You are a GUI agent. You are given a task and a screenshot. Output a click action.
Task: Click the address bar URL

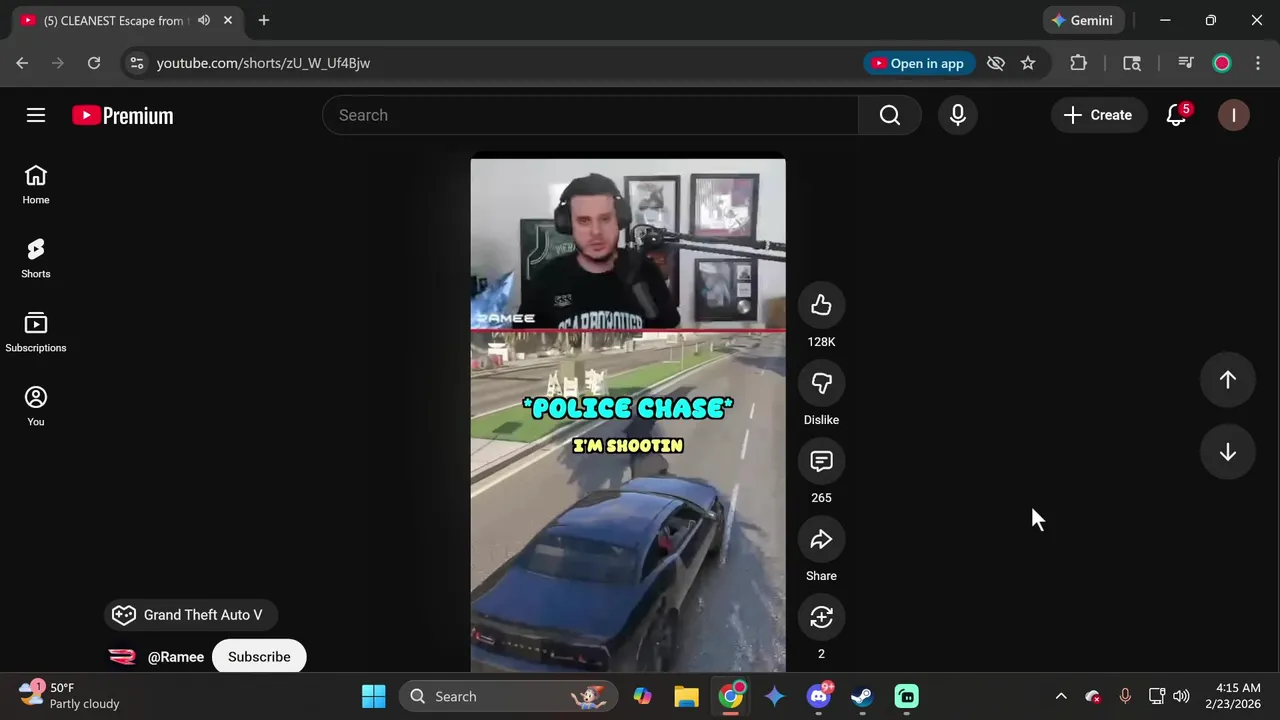click(263, 63)
